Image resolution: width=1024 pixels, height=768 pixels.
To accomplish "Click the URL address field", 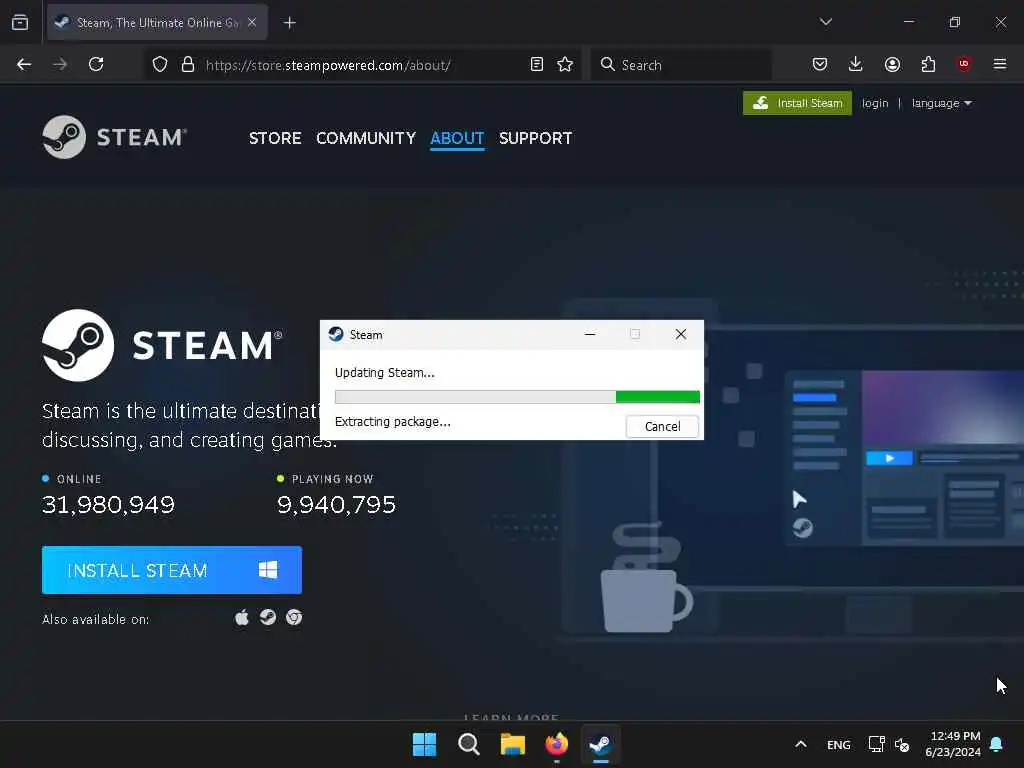I will (x=362, y=65).
